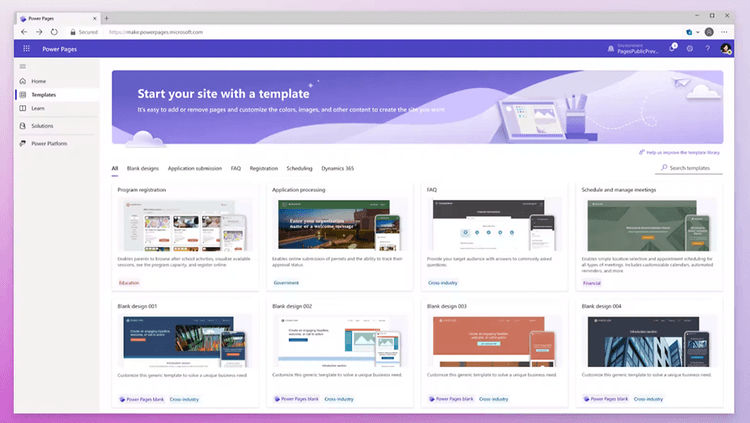Screen dimensions: 750x423
Task: Click Cross-industry tag on FAQ card
Action: [442, 283]
